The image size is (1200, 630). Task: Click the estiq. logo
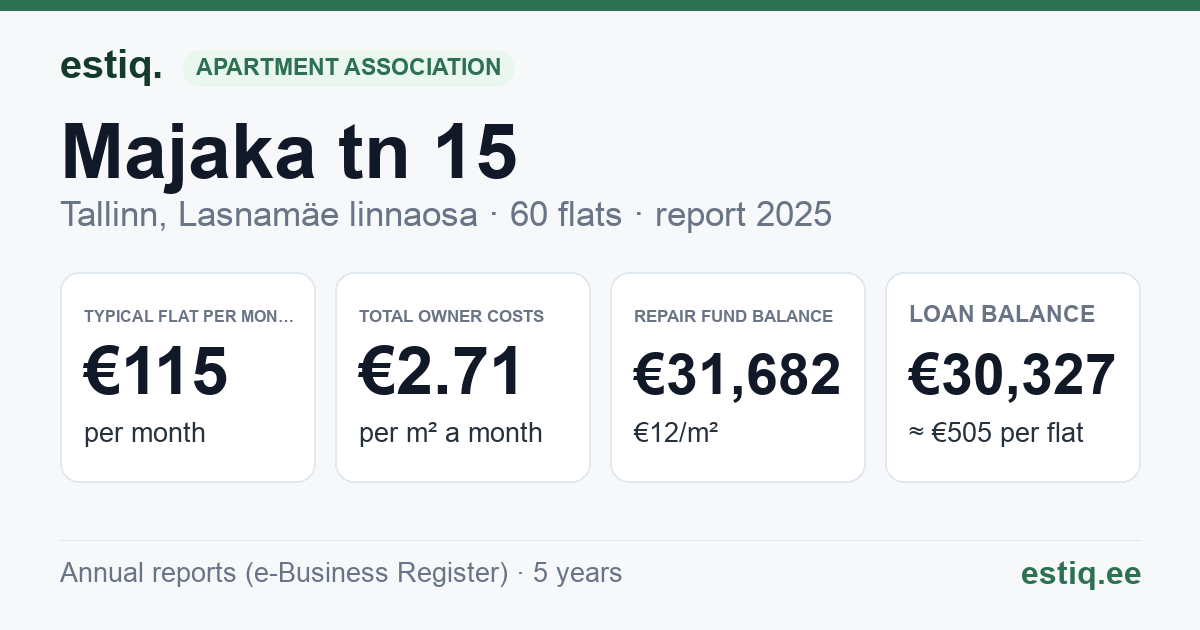[111, 67]
